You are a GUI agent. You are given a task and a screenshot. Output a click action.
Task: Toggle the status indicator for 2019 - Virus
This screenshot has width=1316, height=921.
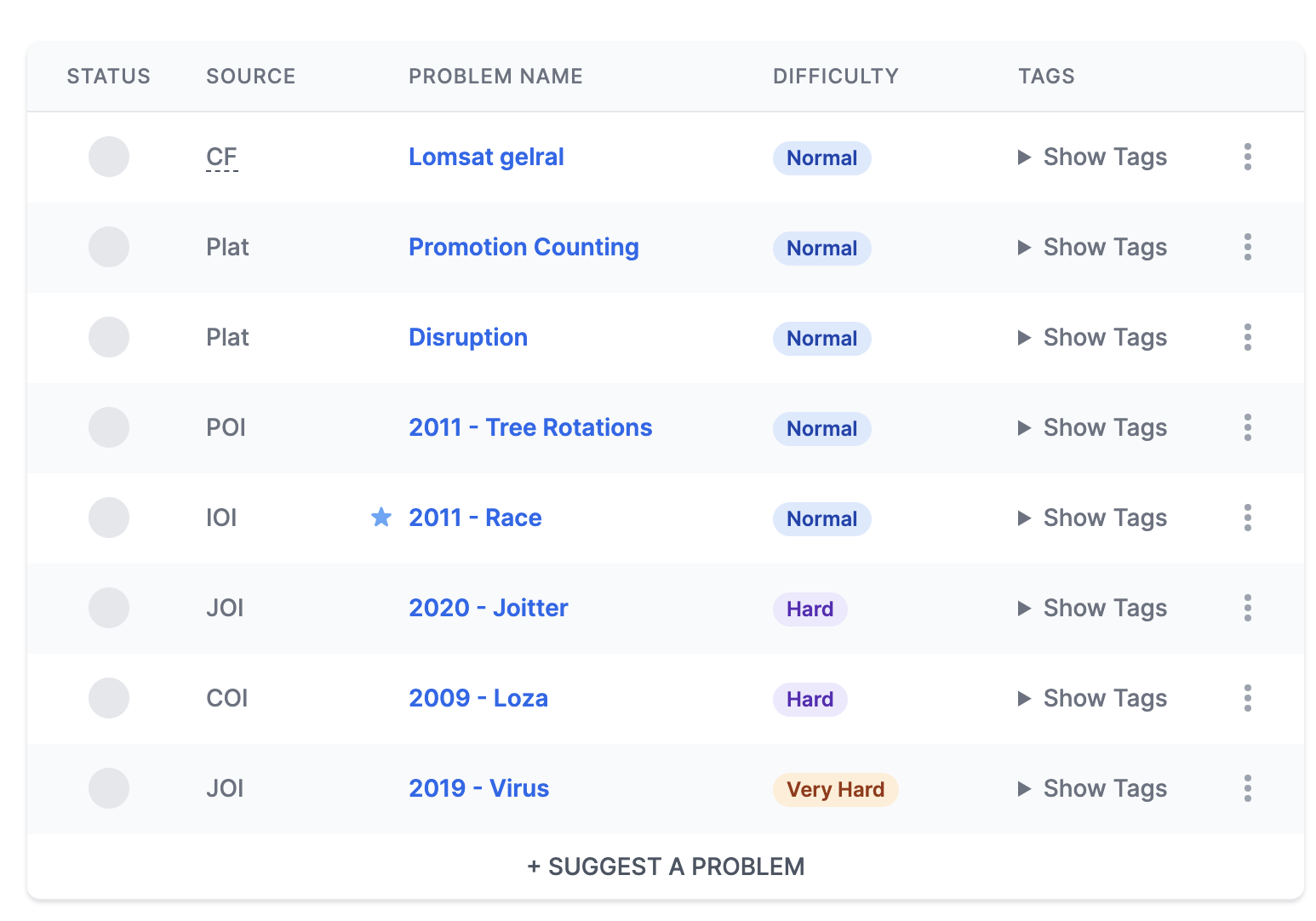click(x=108, y=788)
